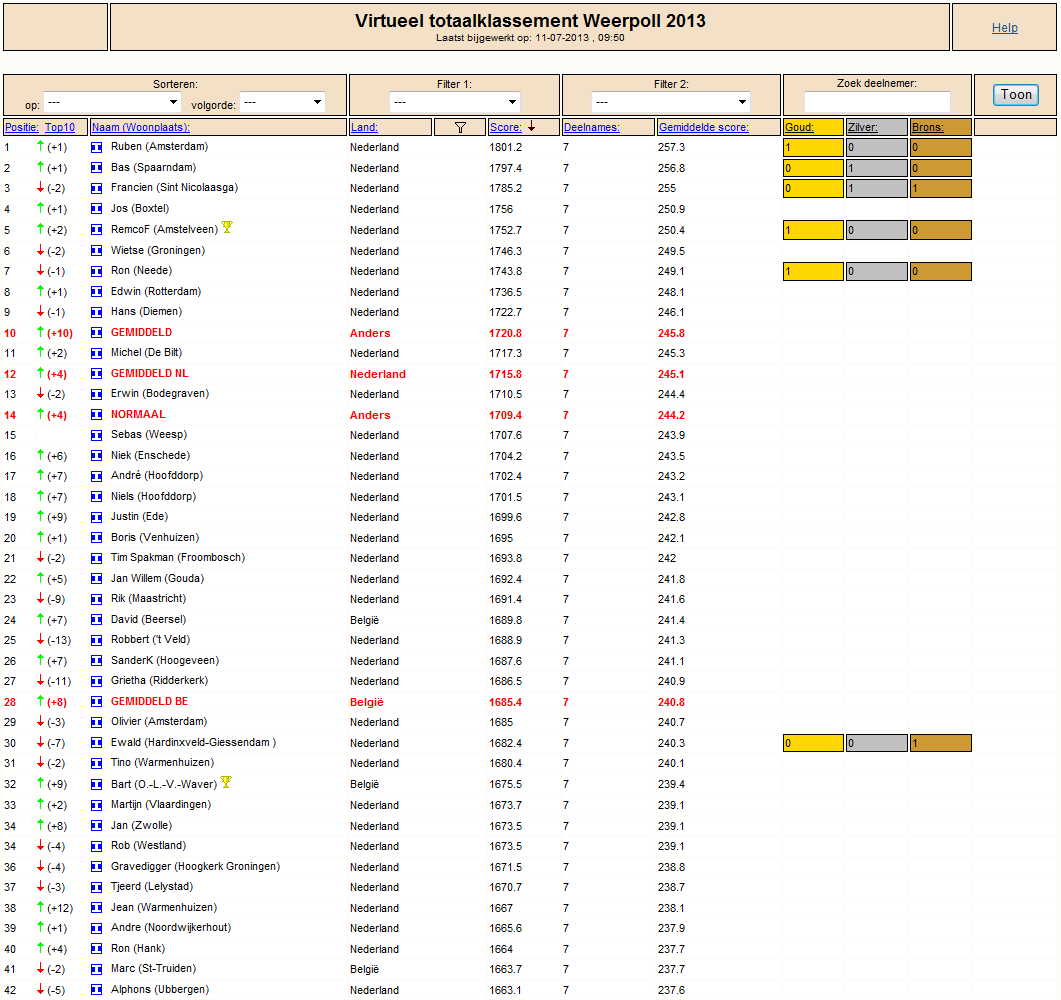
Task: Expand the Filter 1 dropdown
Action: (455, 102)
